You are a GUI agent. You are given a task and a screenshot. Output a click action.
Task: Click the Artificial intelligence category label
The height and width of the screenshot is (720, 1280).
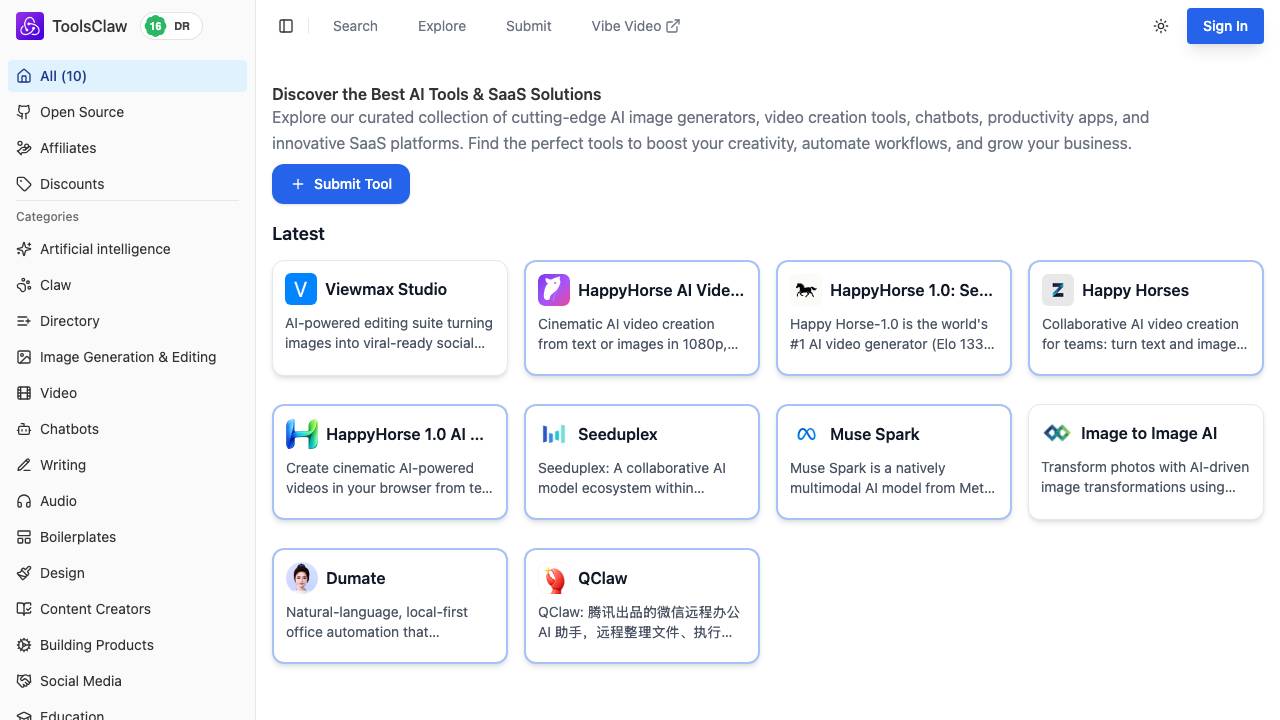(105, 249)
